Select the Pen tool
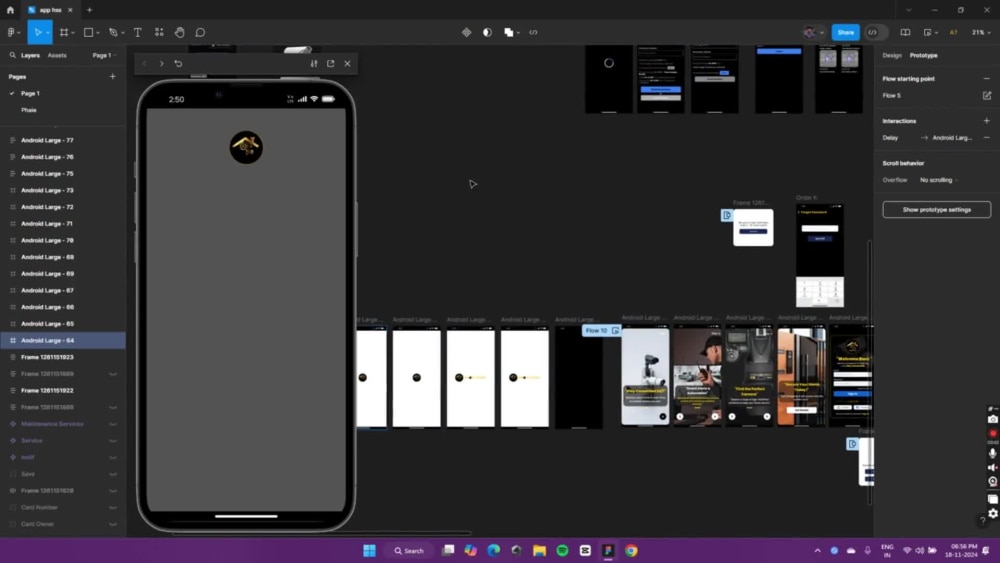The height and width of the screenshot is (563, 1000). tap(113, 33)
